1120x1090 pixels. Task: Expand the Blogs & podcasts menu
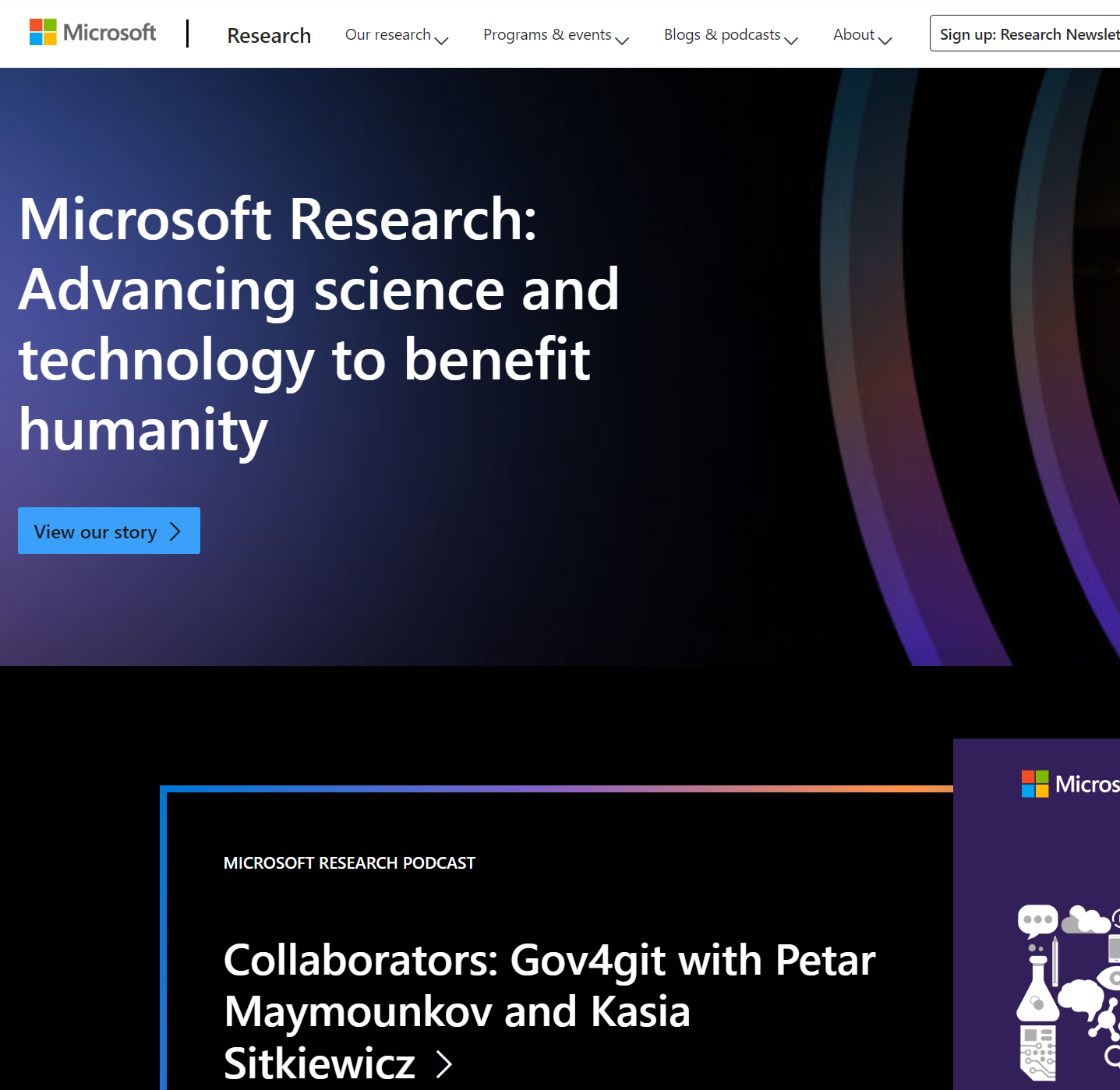731,35
